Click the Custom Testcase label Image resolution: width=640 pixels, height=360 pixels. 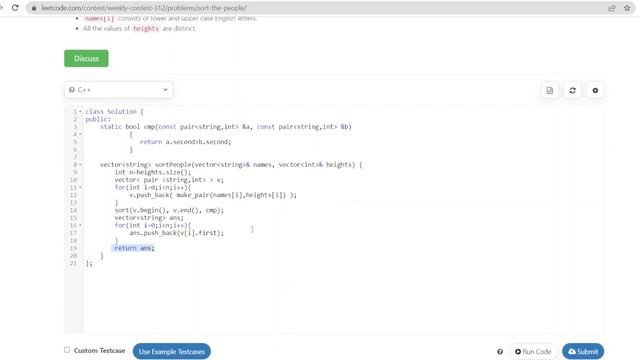[99, 351]
